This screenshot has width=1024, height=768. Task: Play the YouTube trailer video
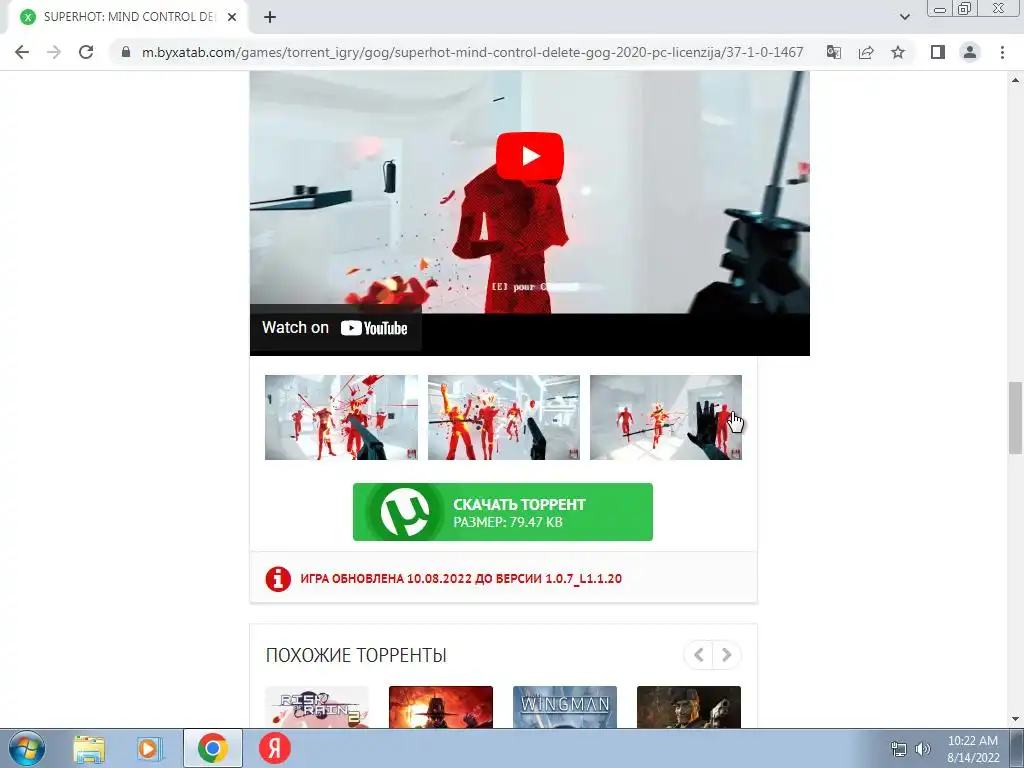[530, 156]
